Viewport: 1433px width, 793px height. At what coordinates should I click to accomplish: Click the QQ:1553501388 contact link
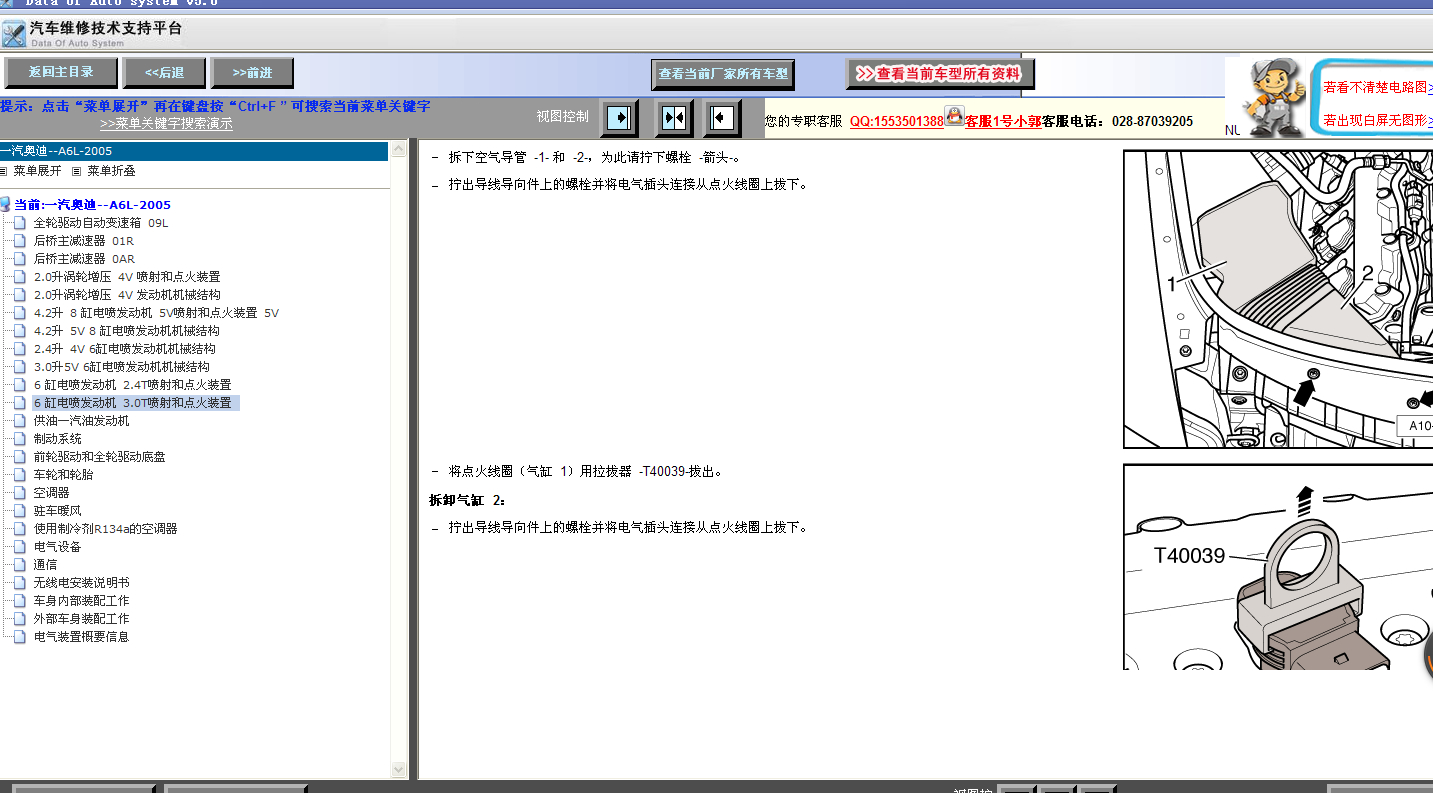(x=897, y=121)
